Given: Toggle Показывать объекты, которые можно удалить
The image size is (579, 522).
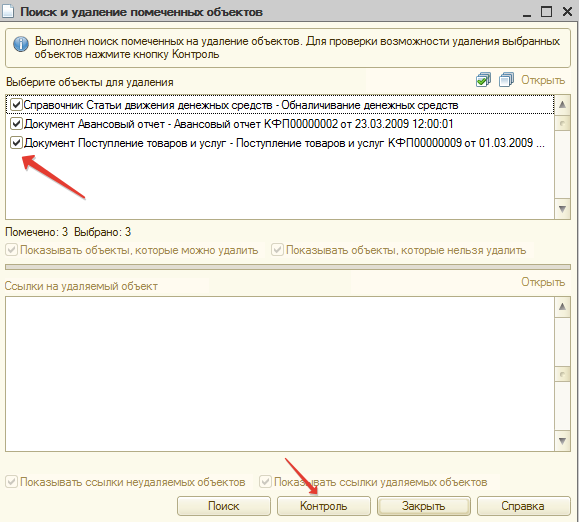Looking at the screenshot, I should point(11,250).
